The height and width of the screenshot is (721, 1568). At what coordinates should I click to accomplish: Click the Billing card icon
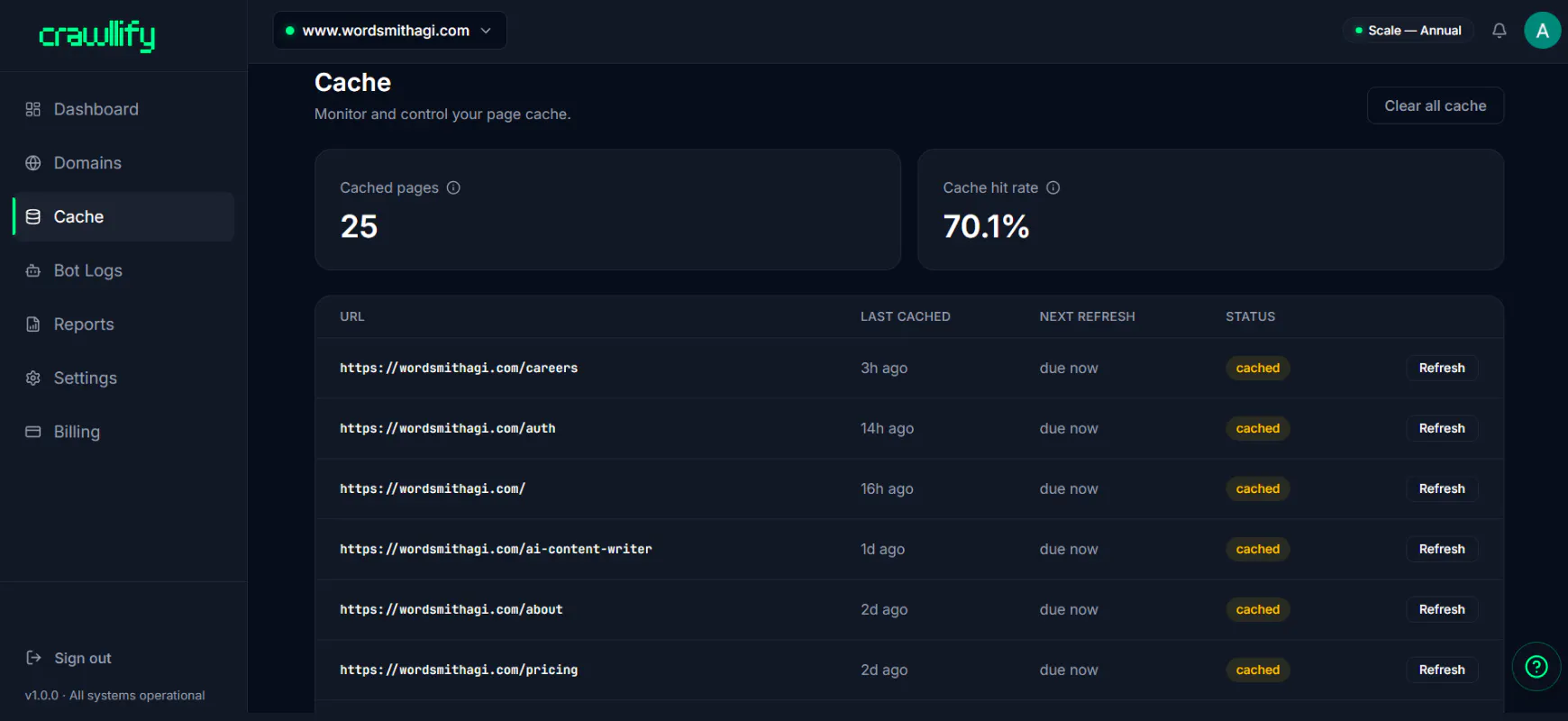[33, 432]
